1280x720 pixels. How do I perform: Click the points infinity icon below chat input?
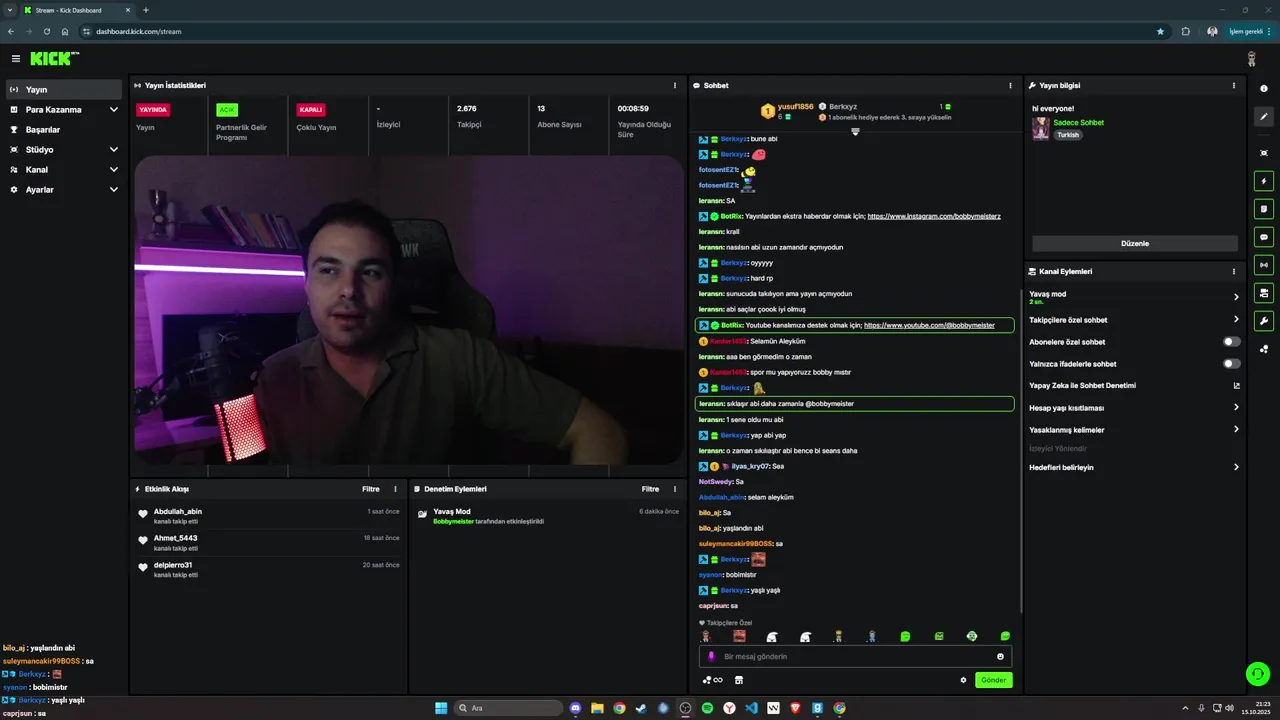(x=713, y=680)
